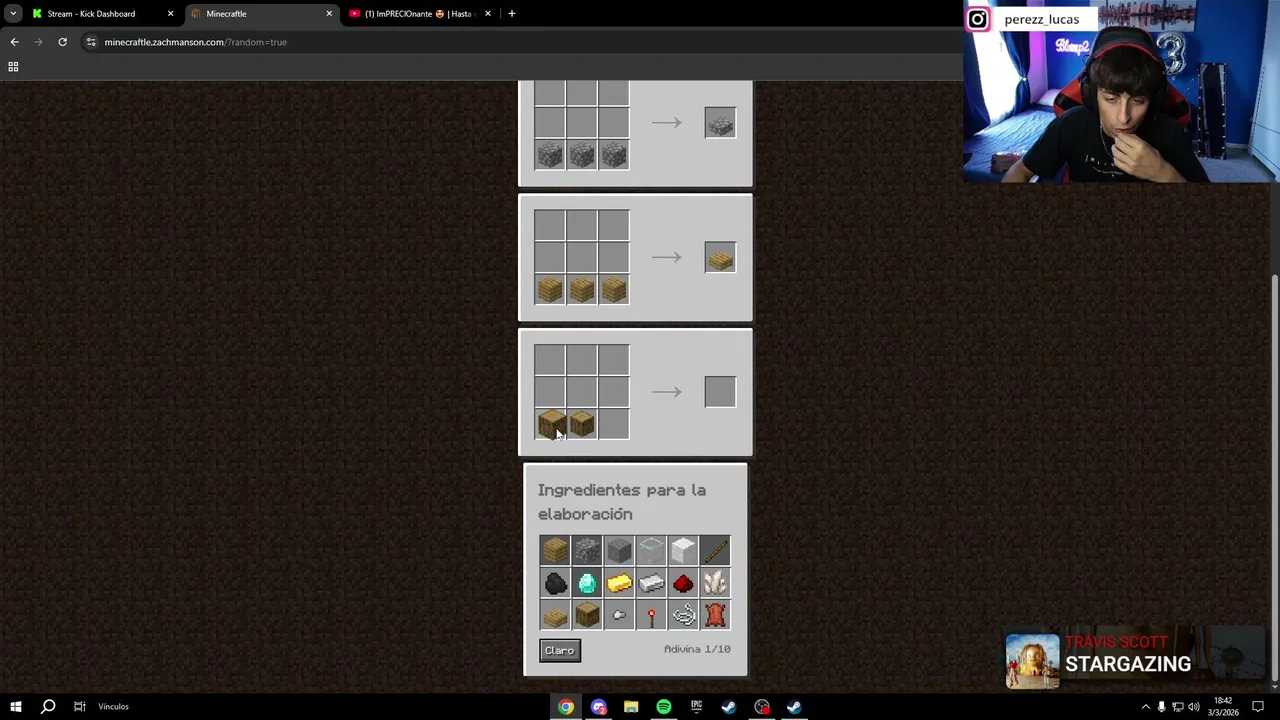This screenshot has height=720, width=1280.
Task: Open the Chrome apps grid shortcut
Action: pyautogui.click(x=13, y=67)
